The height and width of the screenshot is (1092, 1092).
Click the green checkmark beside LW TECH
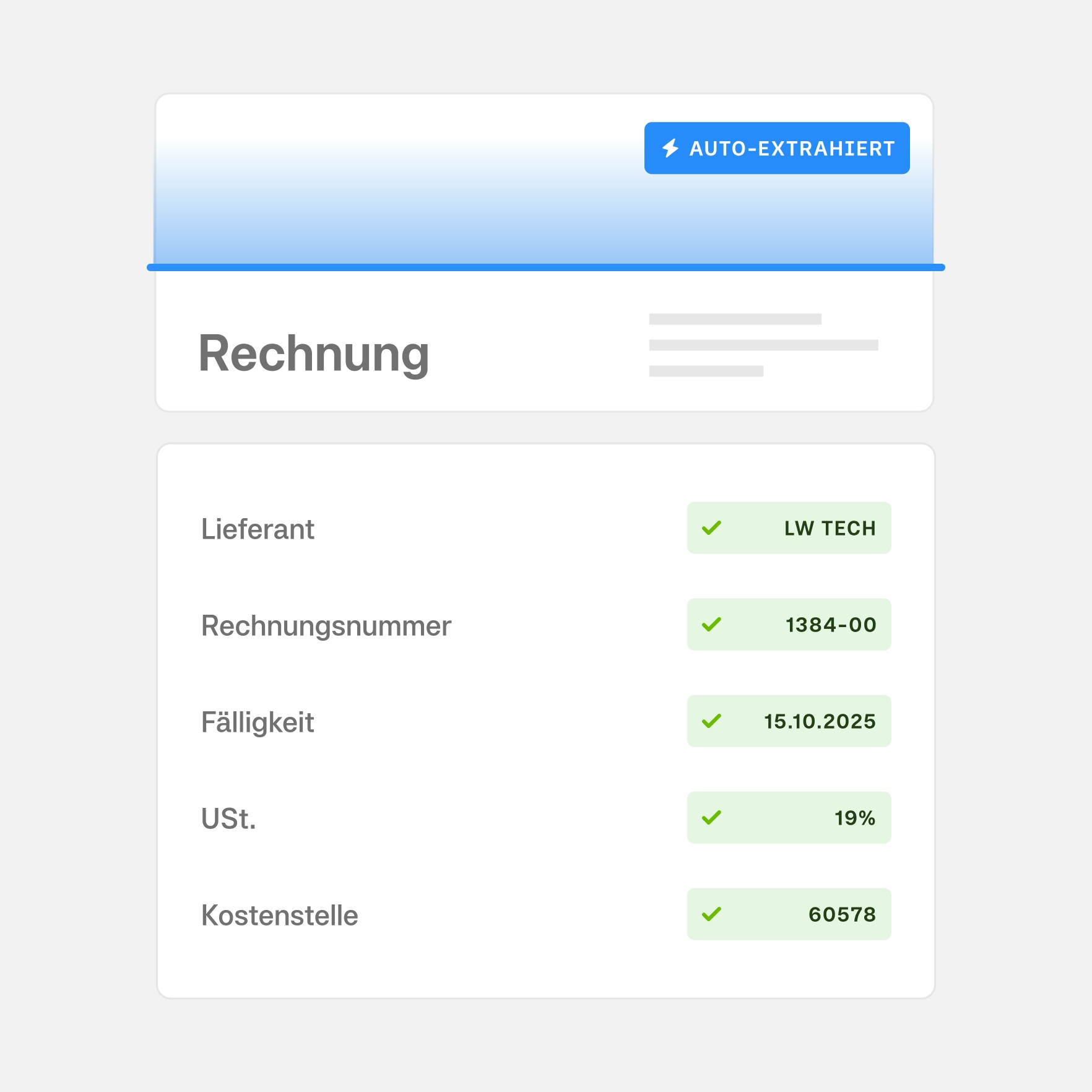(x=712, y=528)
